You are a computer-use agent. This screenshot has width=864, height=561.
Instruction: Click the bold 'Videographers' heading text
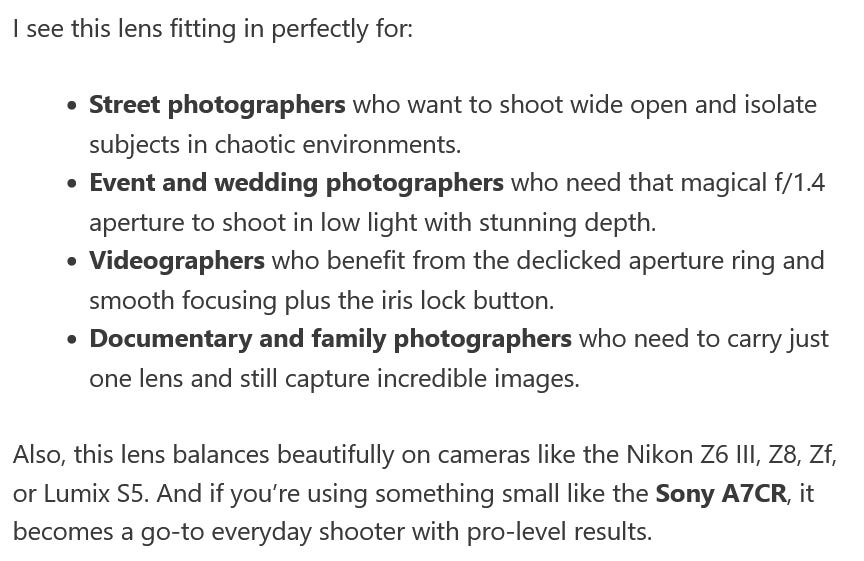(x=177, y=261)
